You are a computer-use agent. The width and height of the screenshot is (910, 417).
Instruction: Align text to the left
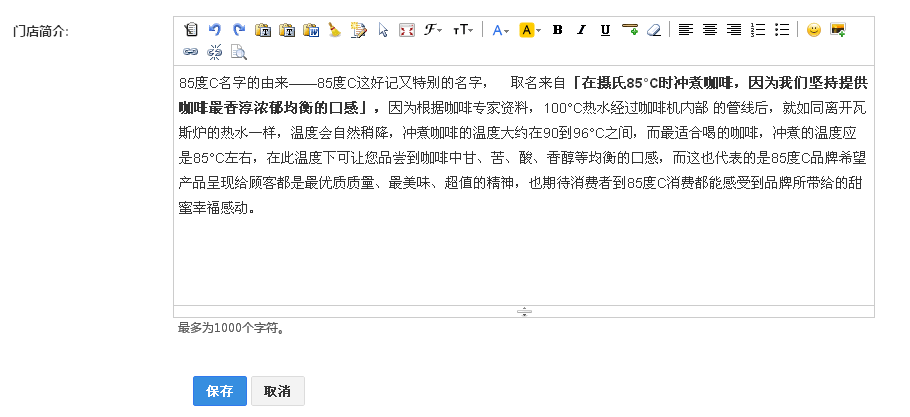686,30
